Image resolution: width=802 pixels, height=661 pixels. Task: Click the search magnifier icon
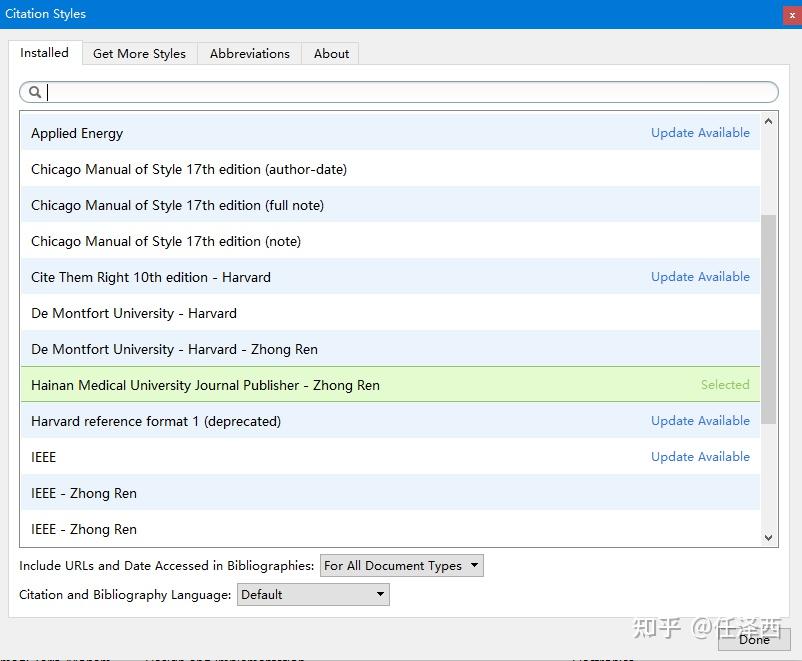click(x=35, y=92)
